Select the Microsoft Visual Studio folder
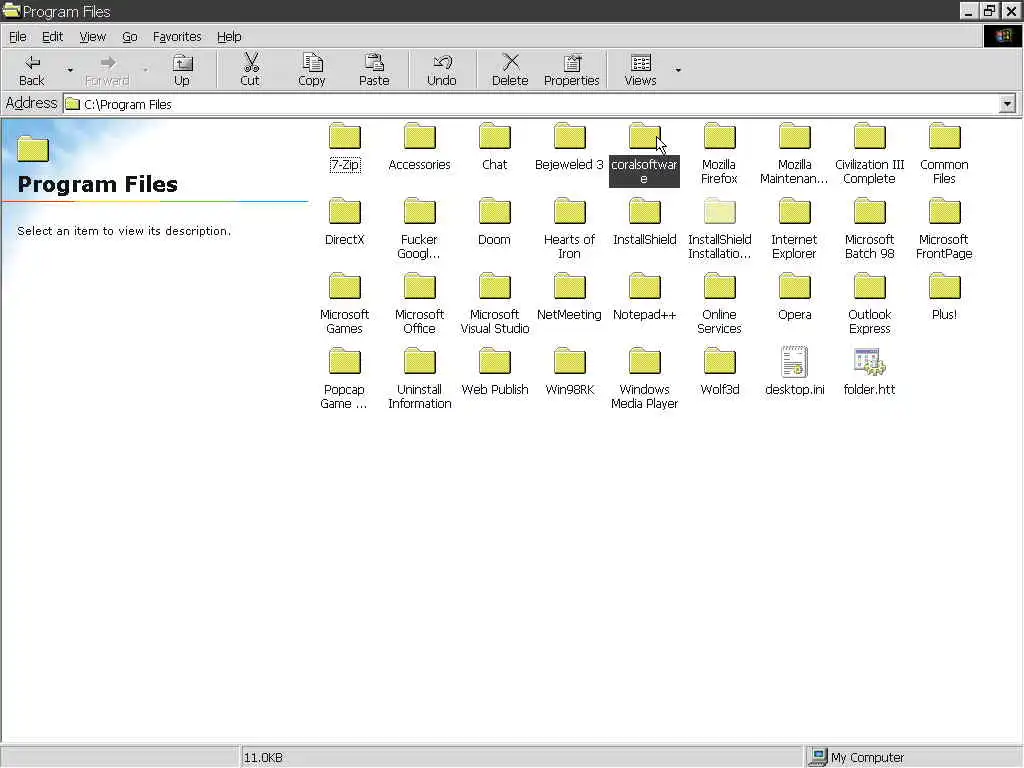The width and height of the screenshot is (1024, 768). [x=494, y=304]
